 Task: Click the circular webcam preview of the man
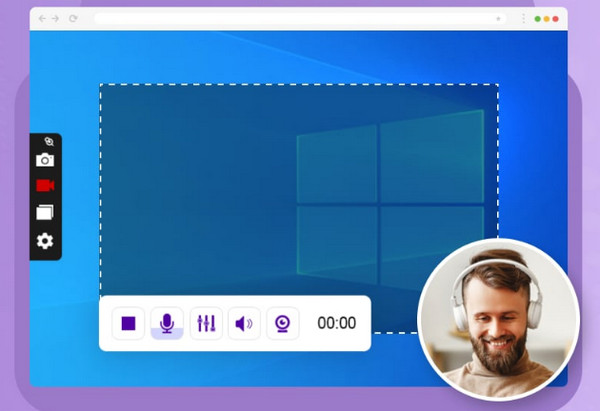(x=498, y=319)
